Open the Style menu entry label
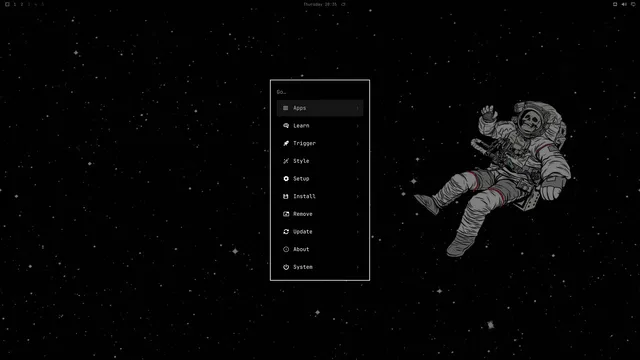The image size is (640, 360). (x=301, y=161)
